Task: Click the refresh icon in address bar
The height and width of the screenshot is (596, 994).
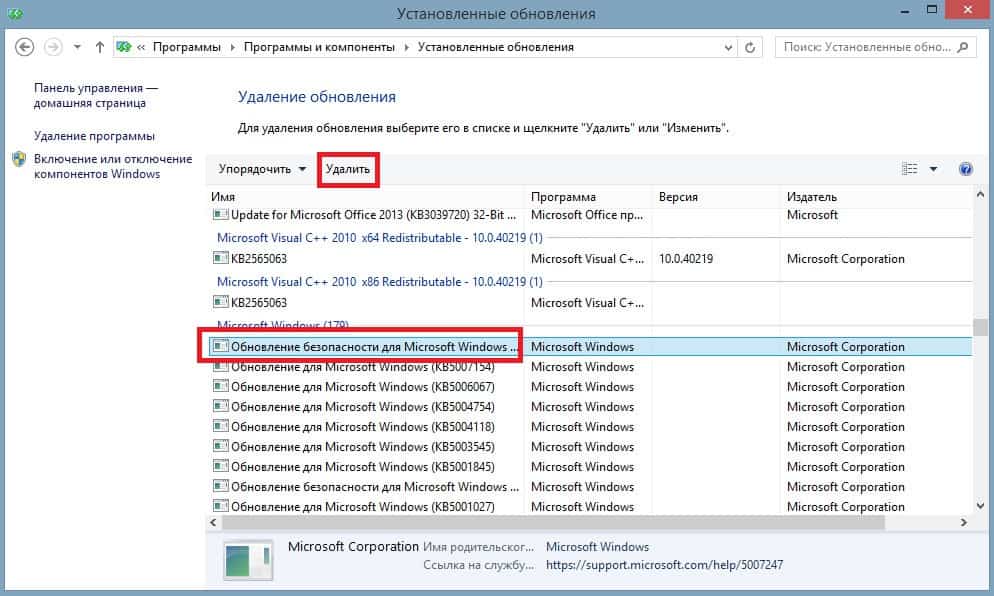Action: (751, 47)
